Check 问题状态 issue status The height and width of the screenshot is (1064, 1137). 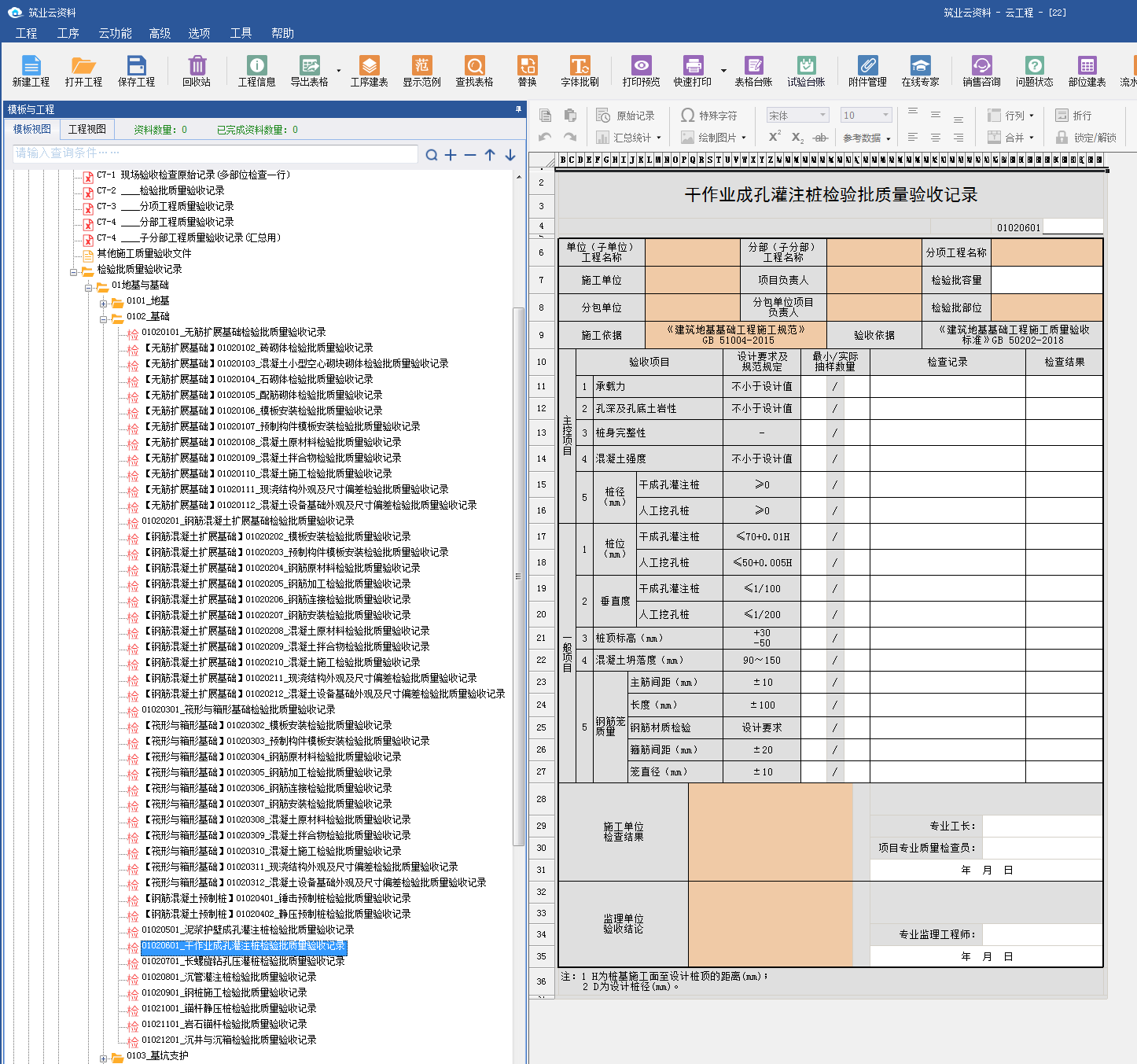pos(1035,71)
